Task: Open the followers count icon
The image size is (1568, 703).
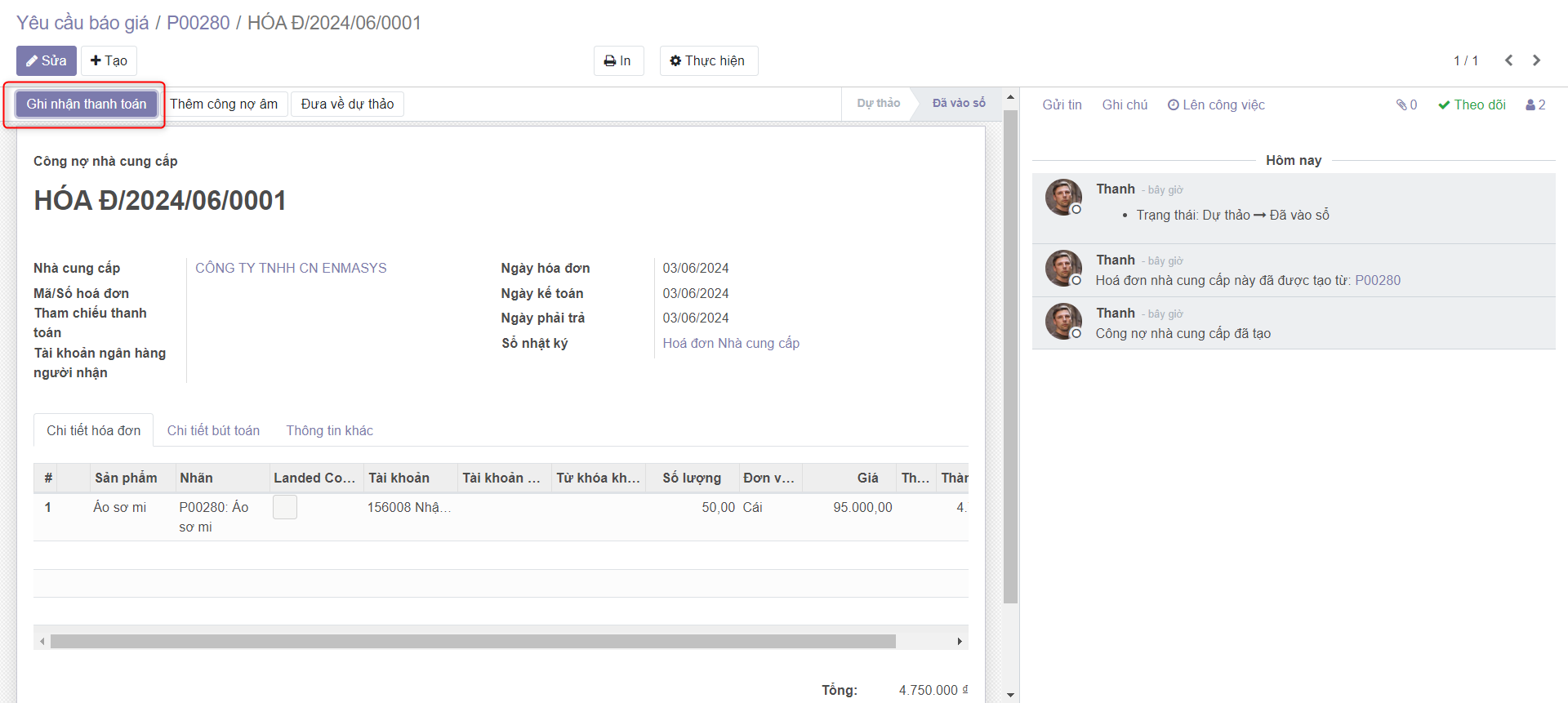Action: (1535, 105)
